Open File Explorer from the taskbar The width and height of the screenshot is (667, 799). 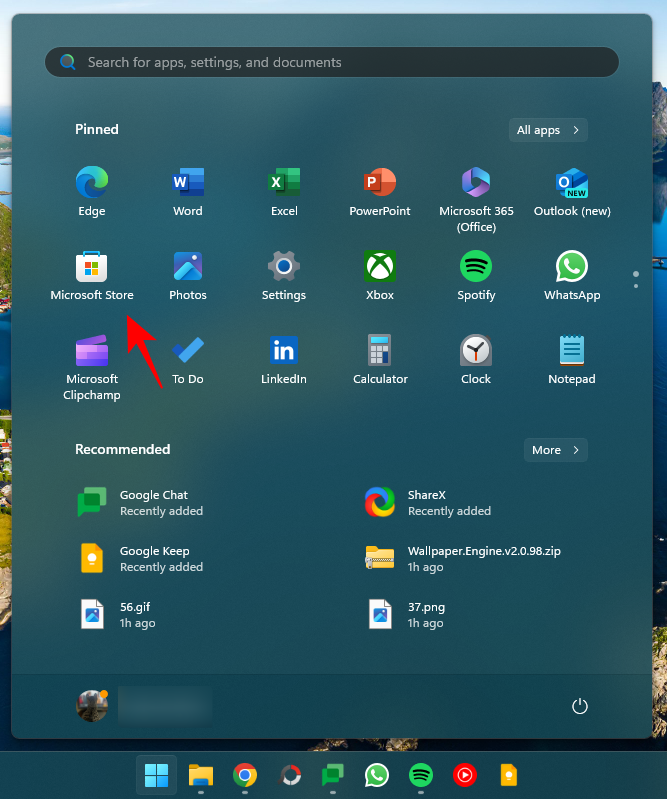[201, 776]
